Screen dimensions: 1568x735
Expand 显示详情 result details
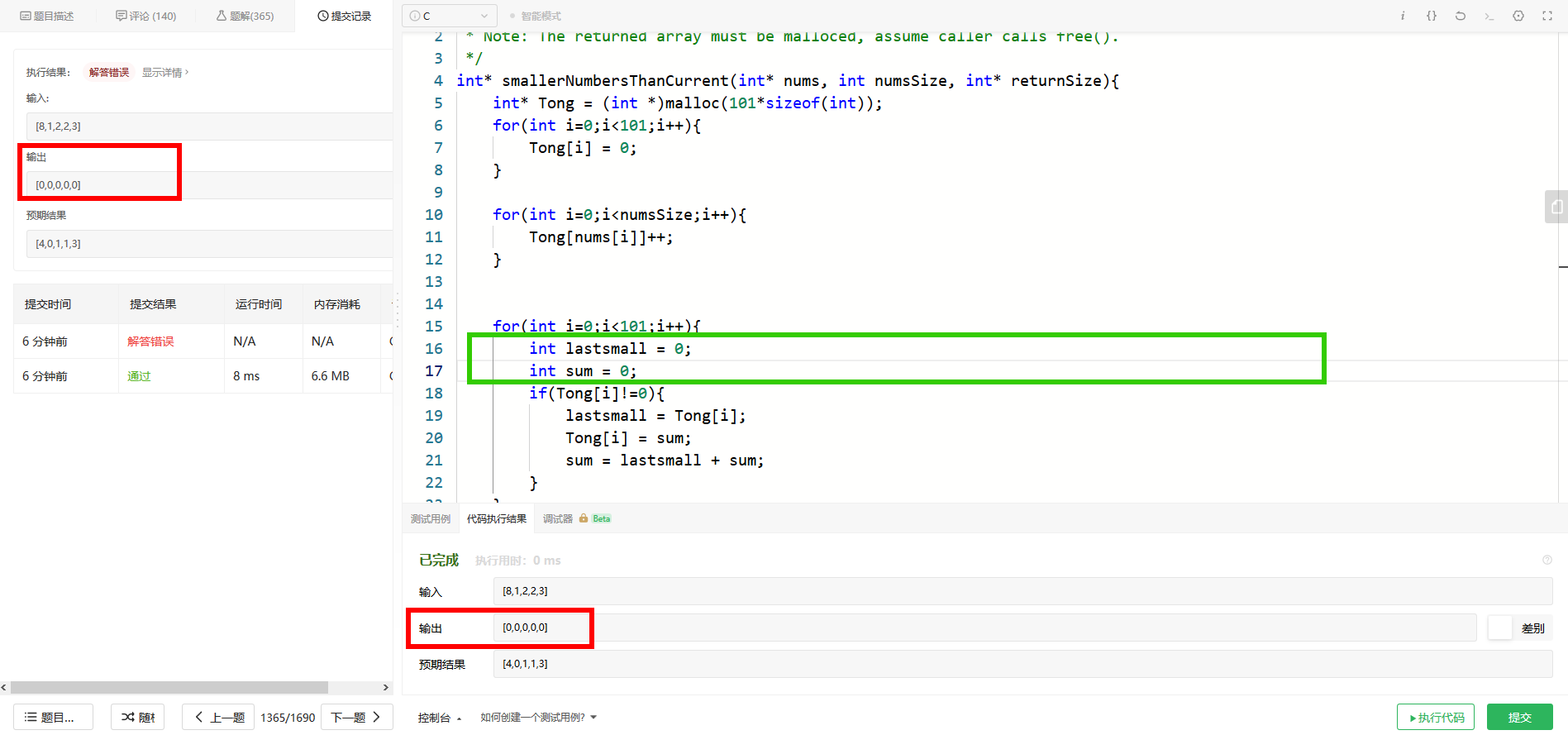coord(164,72)
